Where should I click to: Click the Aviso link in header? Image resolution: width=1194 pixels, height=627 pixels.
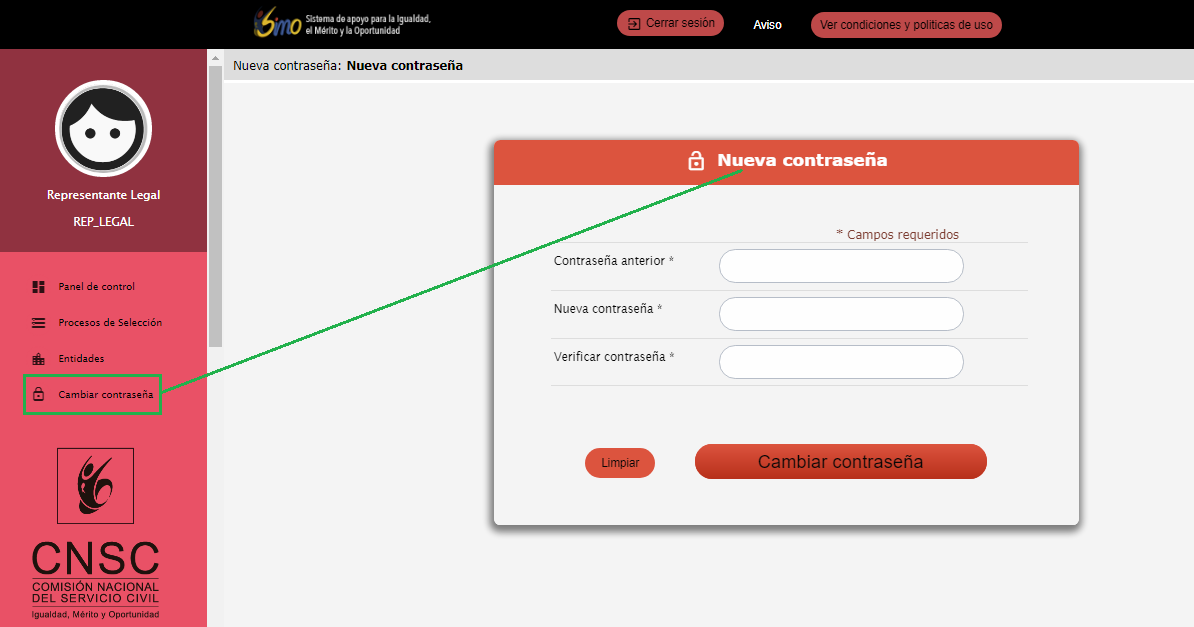click(767, 25)
